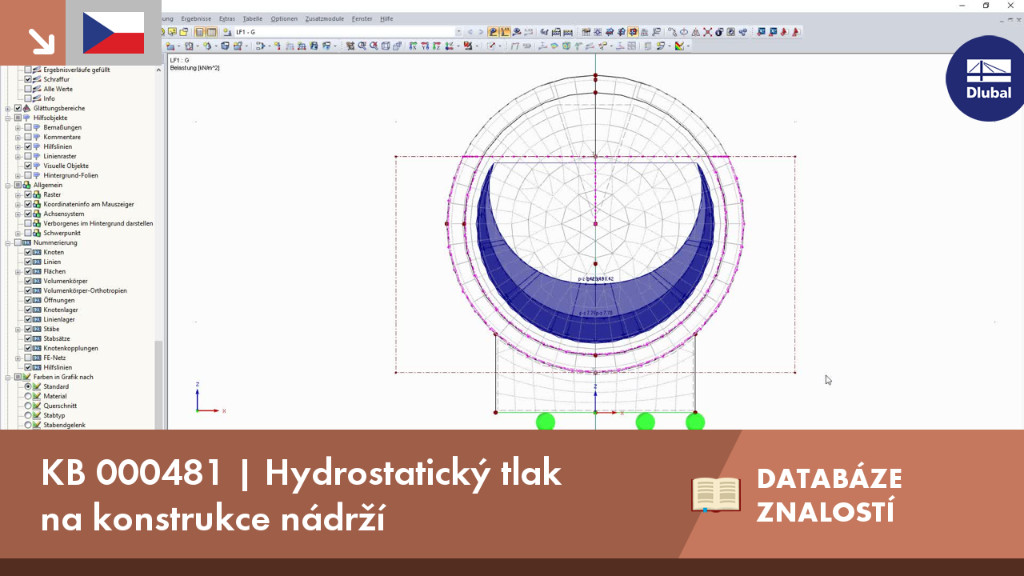Click the white arrow in top-left corner
Screen dimensions: 1024x576
[x=41, y=42]
